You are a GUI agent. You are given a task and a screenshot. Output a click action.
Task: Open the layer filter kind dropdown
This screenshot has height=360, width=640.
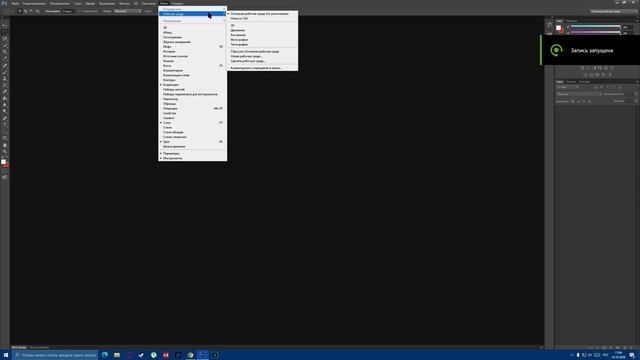pyautogui.click(x=568, y=87)
